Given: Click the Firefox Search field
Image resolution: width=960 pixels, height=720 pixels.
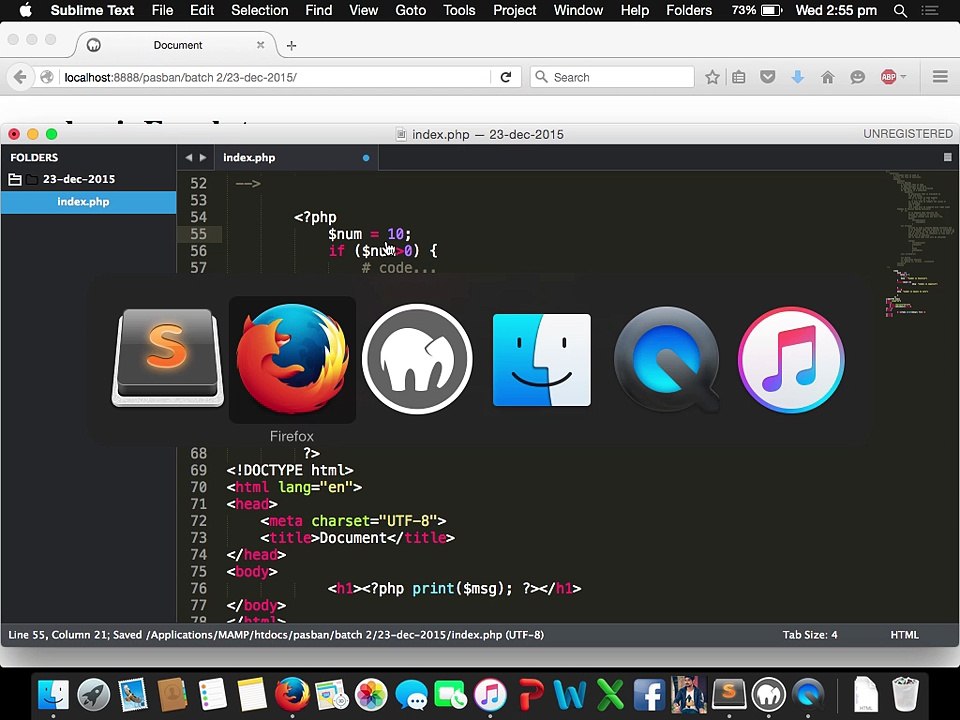Looking at the screenshot, I should click(612, 77).
